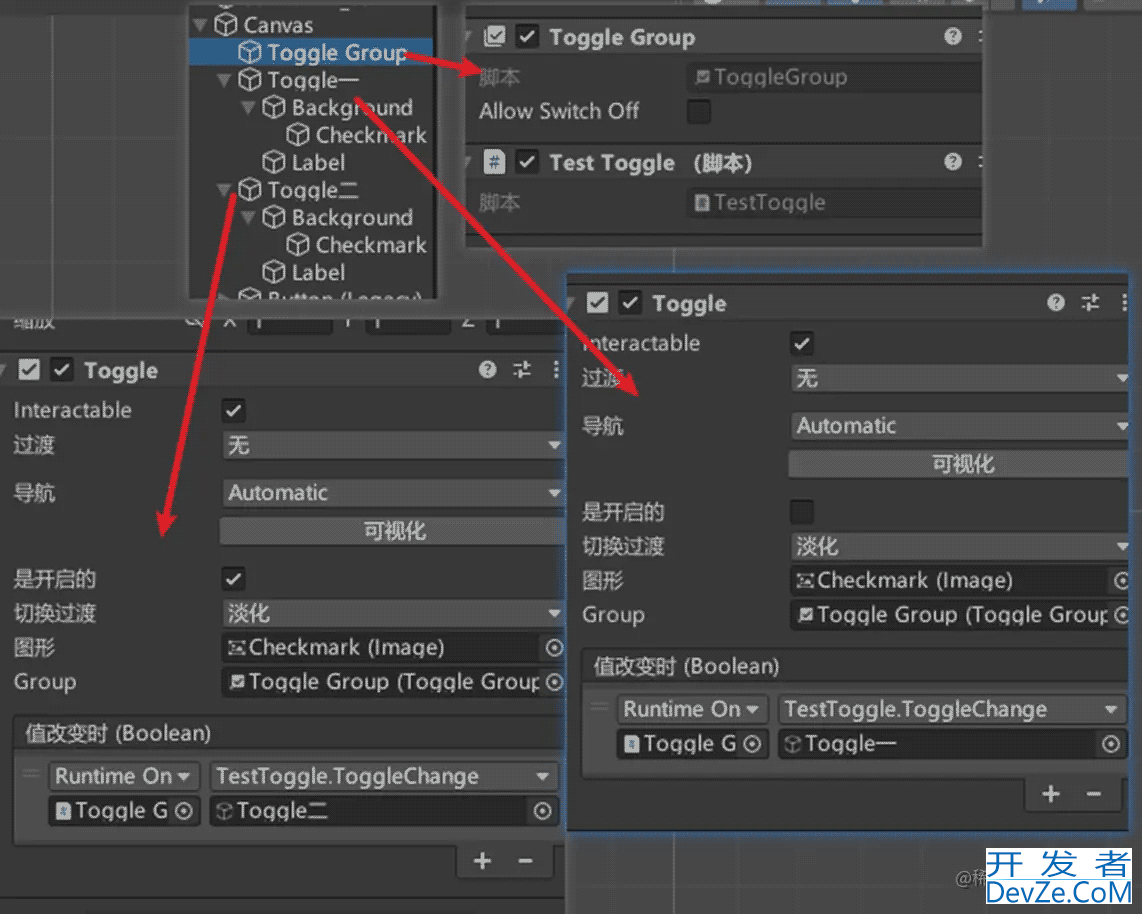Open the 切换过渡 淡化 dropdown in Toggle一 inspector

pyautogui.click(x=959, y=546)
